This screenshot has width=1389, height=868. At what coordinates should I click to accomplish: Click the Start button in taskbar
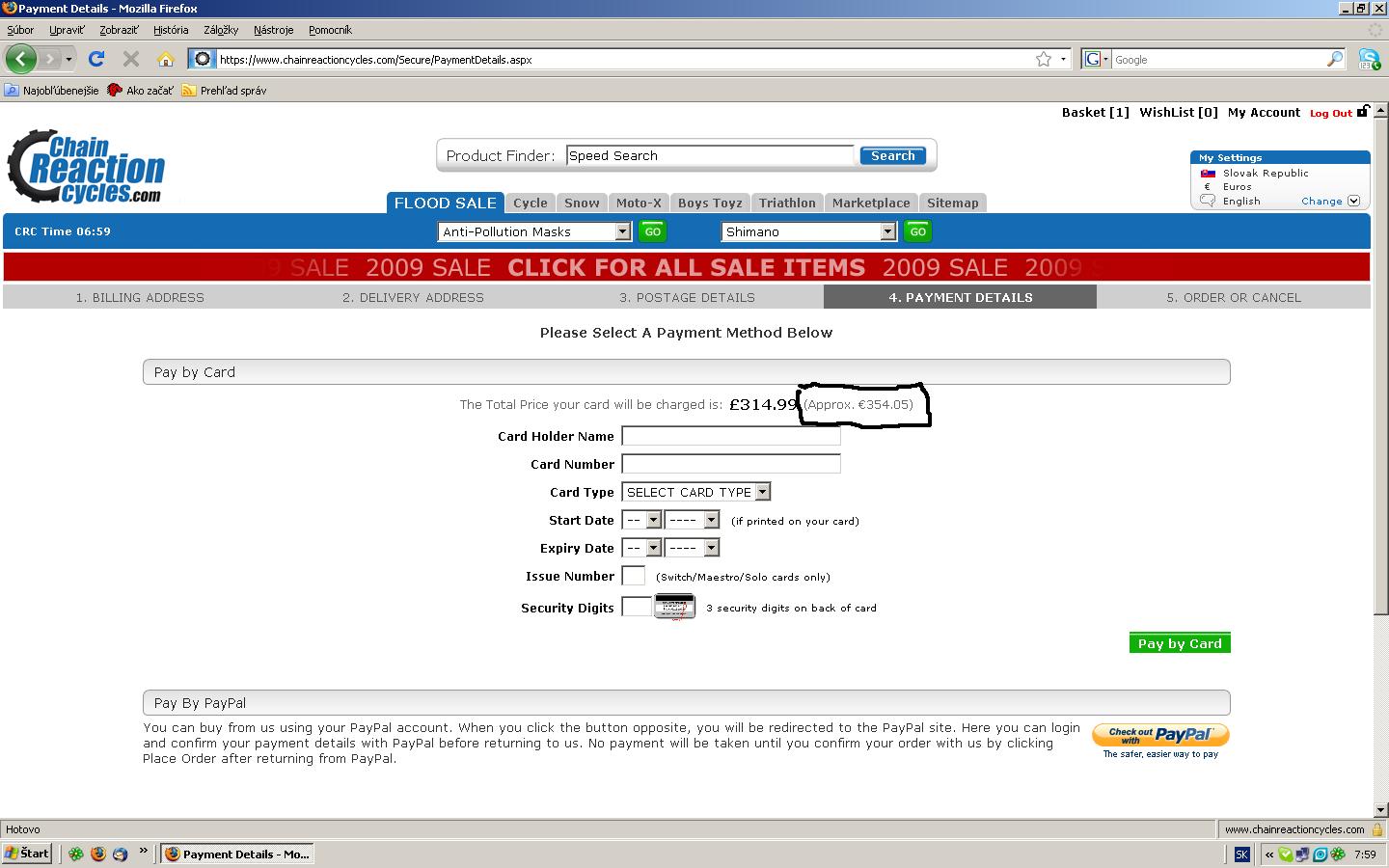27,854
